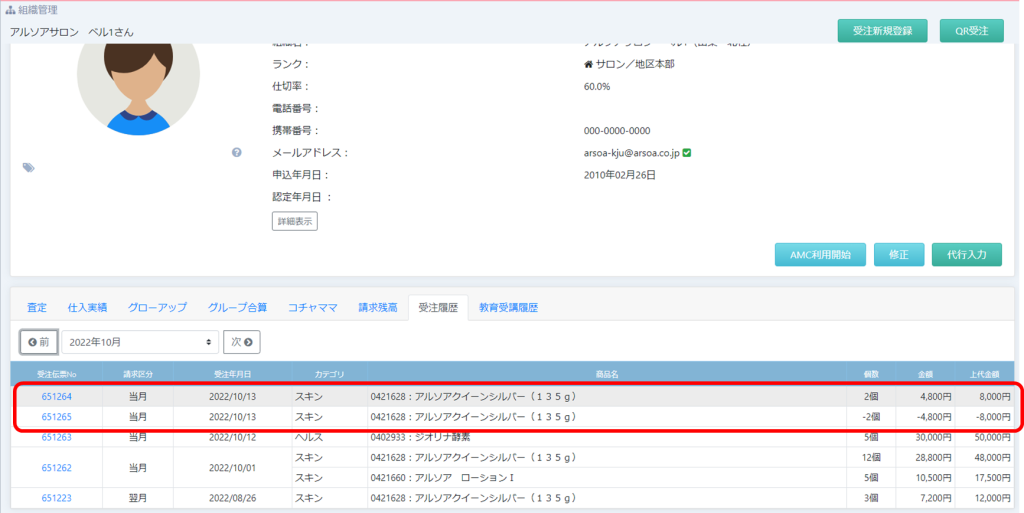This screenshot has height=513, width=1024.
Task: Expand details with 詳細表示 button
Action: (x=294, y=221)
